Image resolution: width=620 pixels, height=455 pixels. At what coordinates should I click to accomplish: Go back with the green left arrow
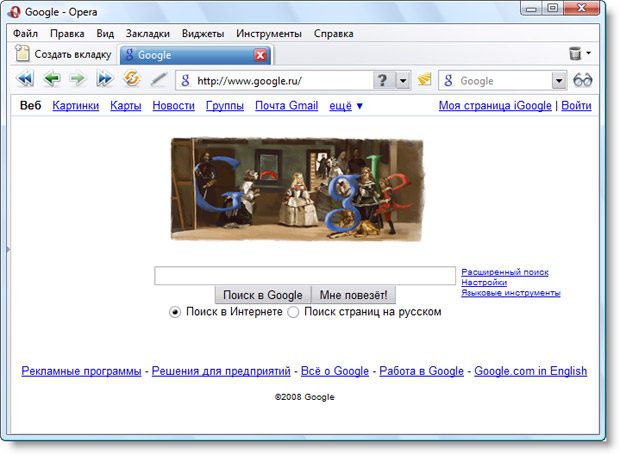tap(51, 79)
